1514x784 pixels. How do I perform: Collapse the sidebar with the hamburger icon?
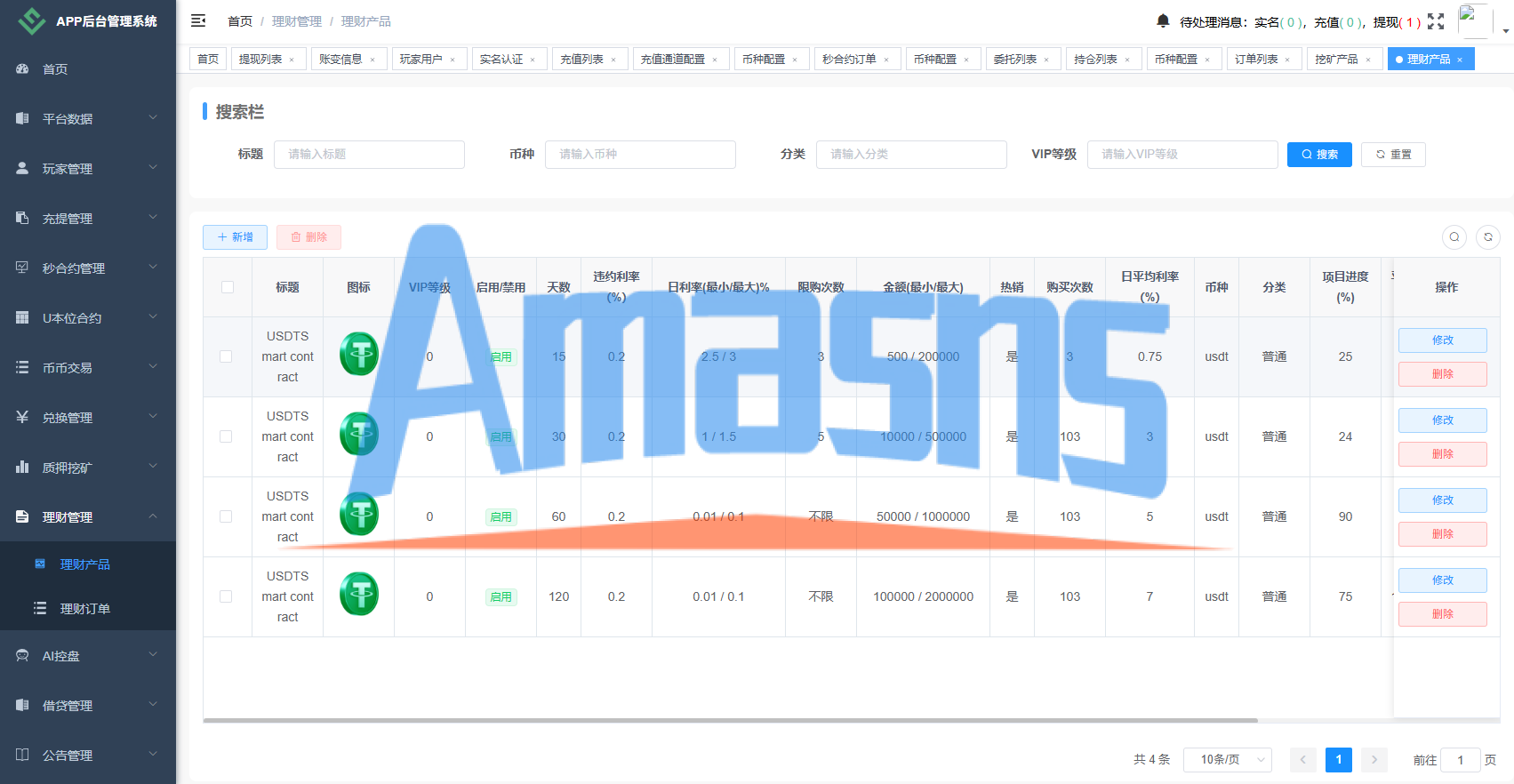198,20
